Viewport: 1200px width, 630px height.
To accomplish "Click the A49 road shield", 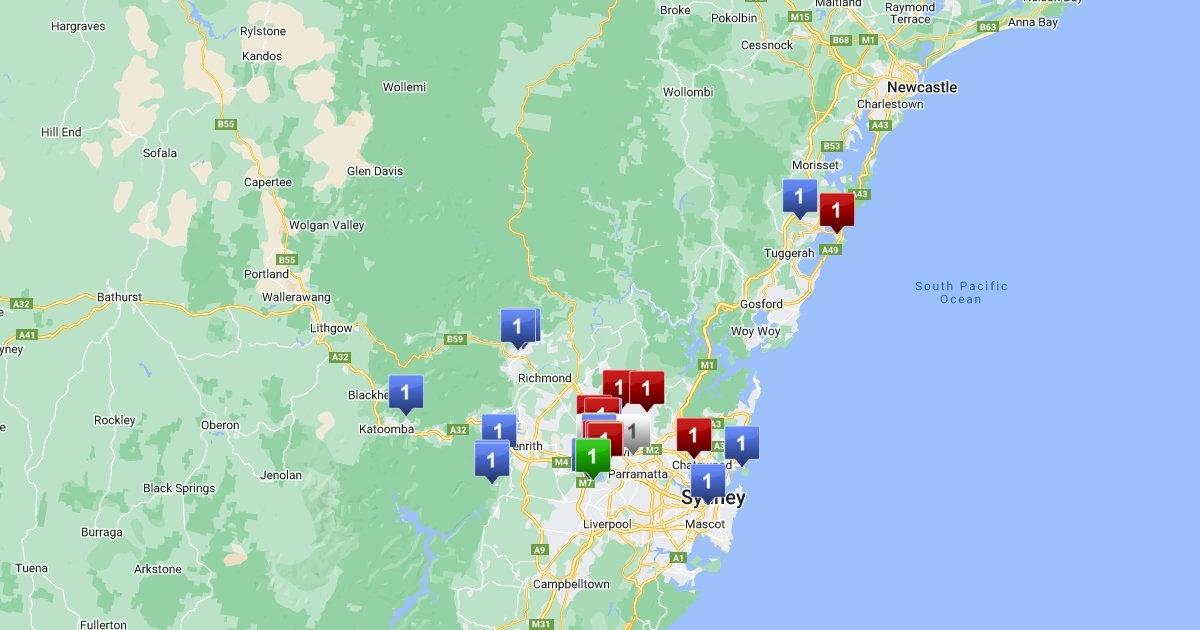I will click(x=830, y=249).
